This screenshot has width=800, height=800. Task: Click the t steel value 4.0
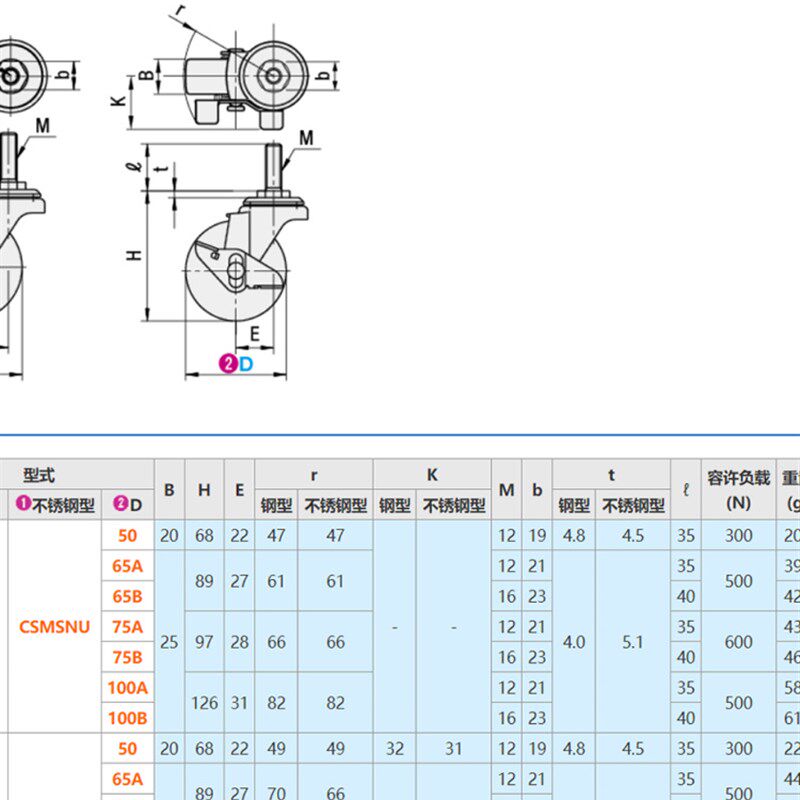click(x=573, y=642)
